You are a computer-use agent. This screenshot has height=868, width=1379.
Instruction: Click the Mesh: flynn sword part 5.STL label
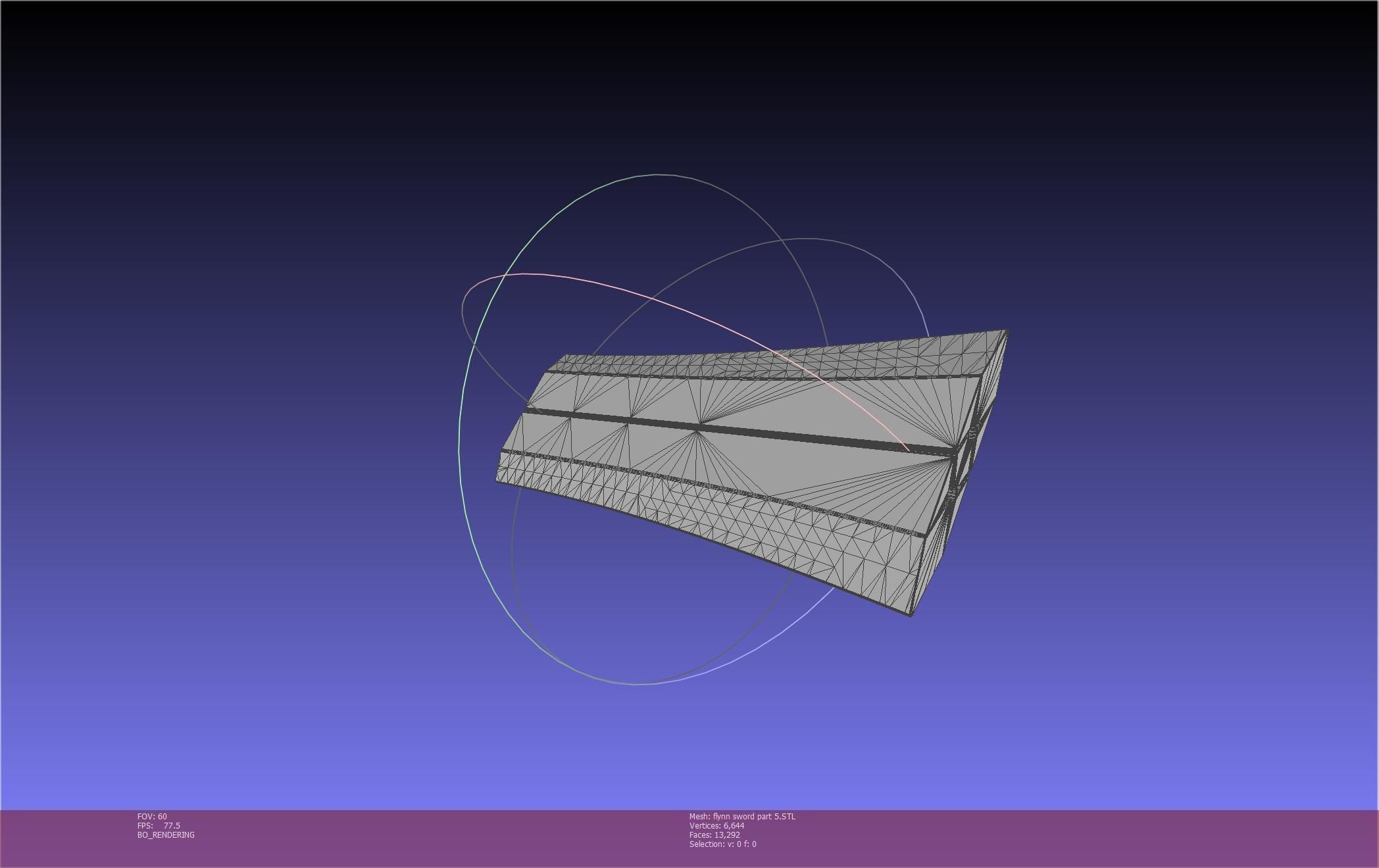pyautogui.click(x=742, y=816)
